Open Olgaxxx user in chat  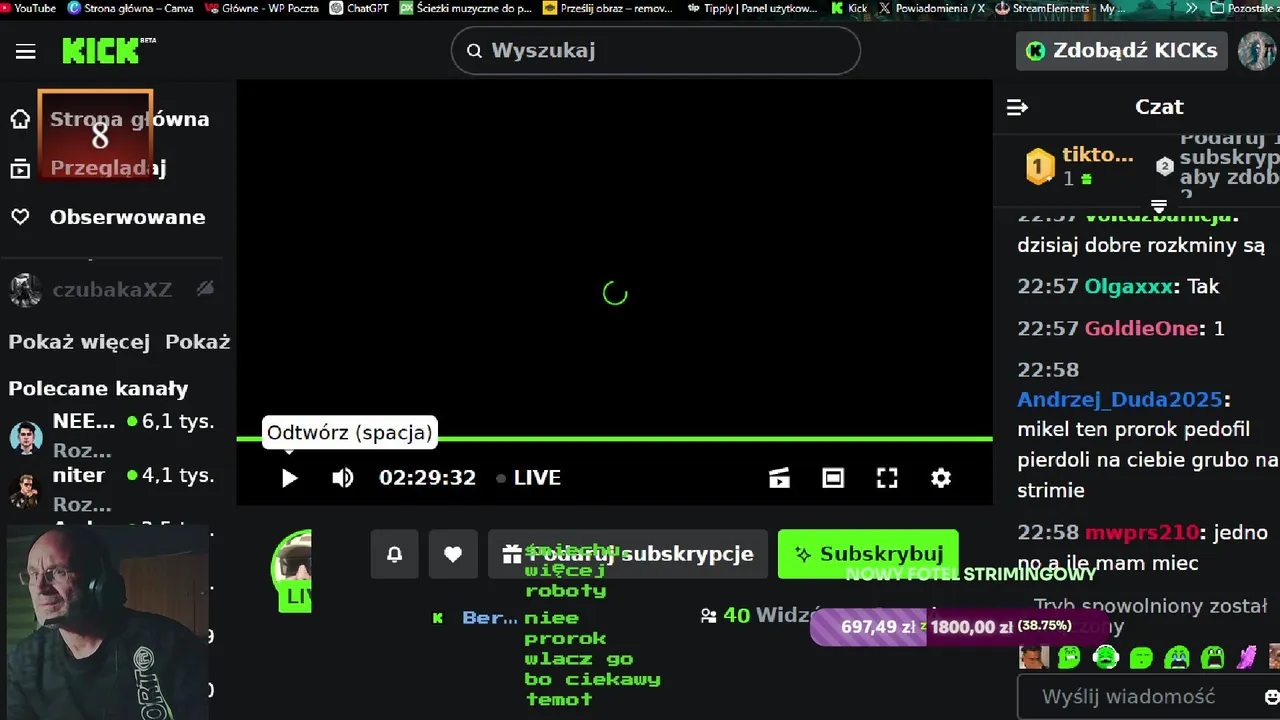(1128, 287)
